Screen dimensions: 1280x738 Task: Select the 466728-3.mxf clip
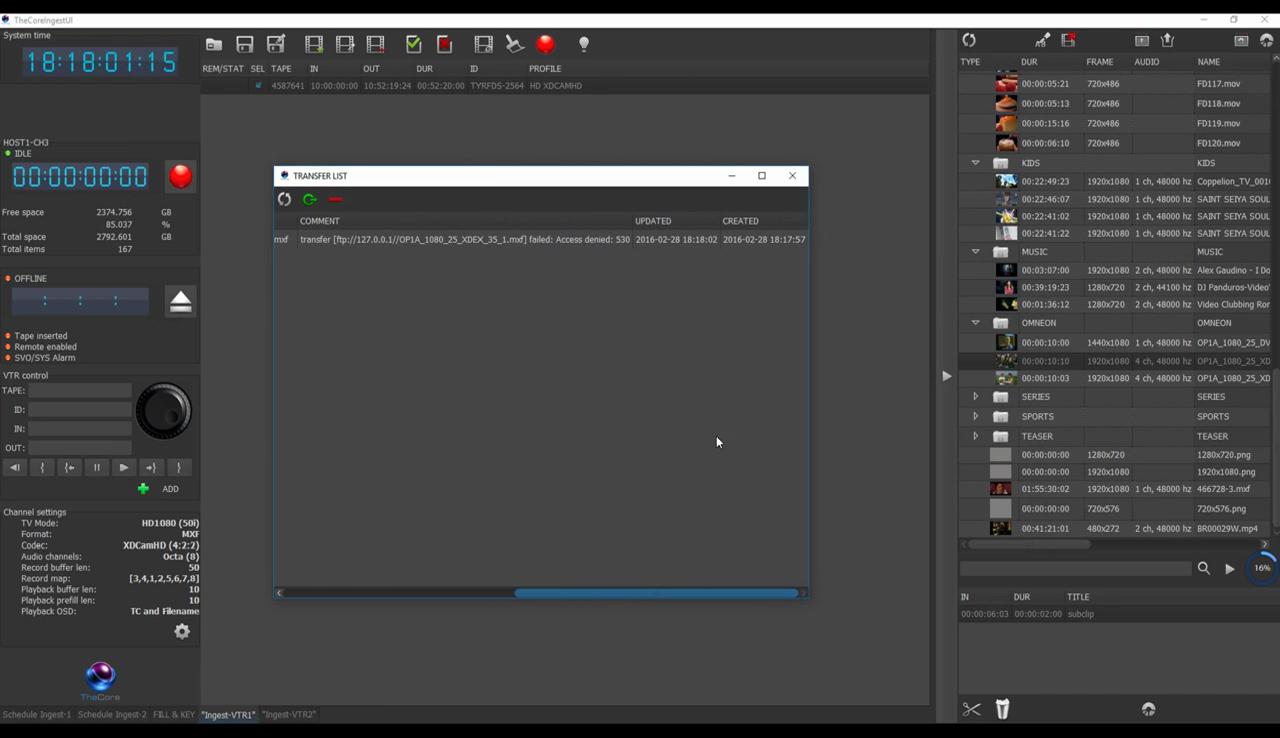[1115, 489]
